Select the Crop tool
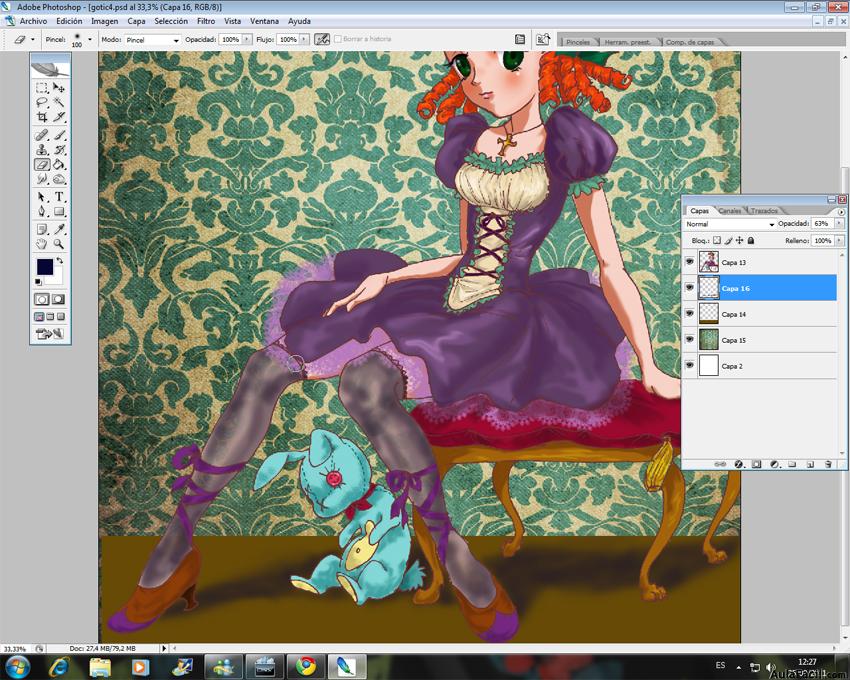The height and width of the screenshot is (680, 850). pyautogui.click(x=42, y=117)
